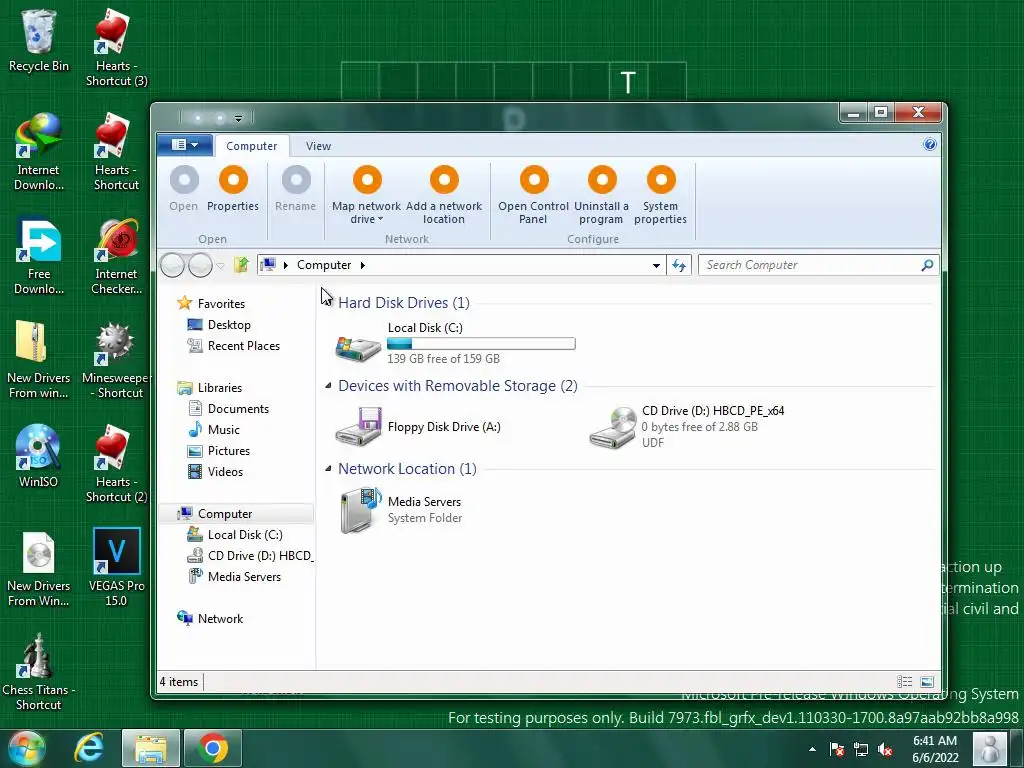
Task: Open Map network drive
Action: click(366, 195)
